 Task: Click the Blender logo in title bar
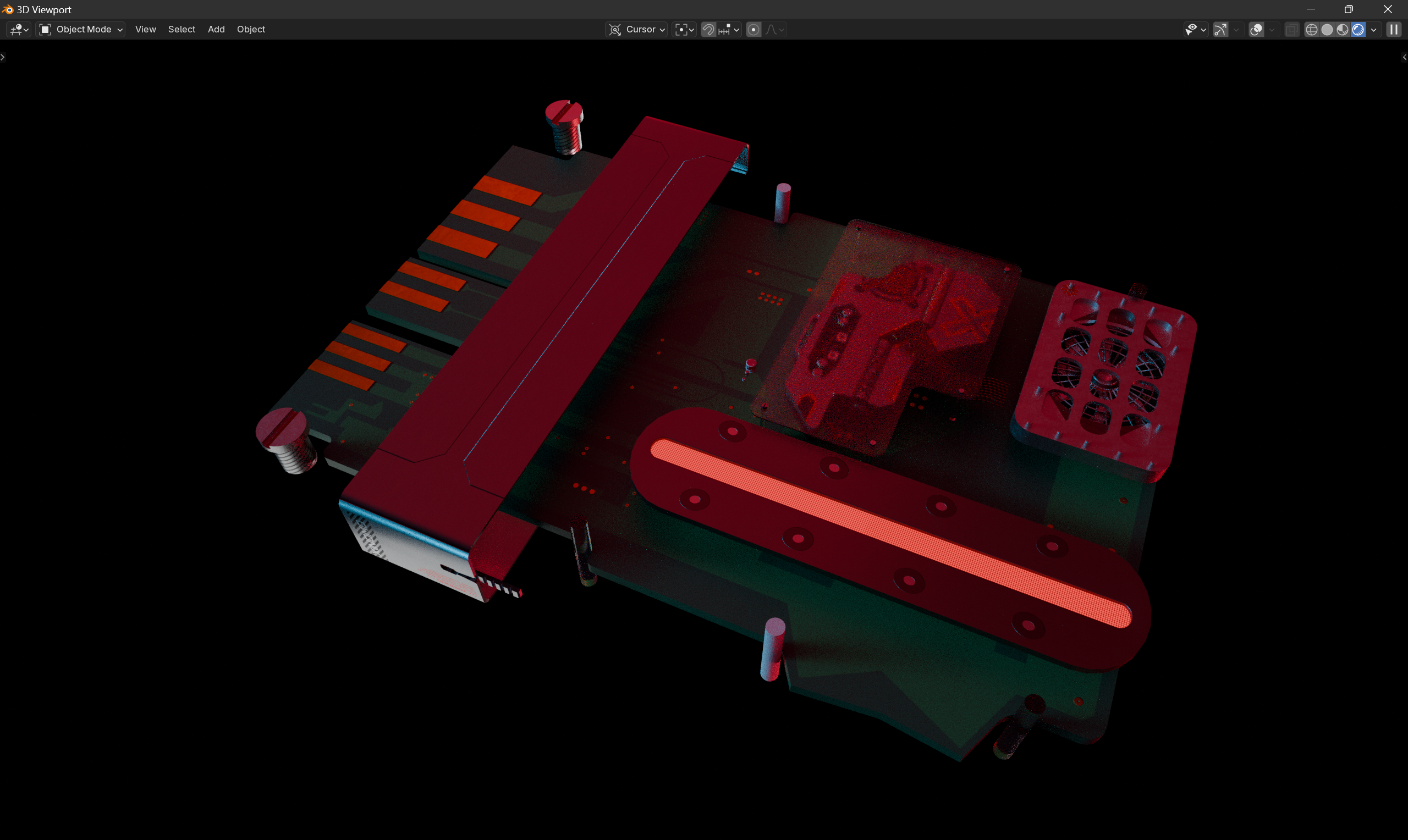click(x=7, y=9)
